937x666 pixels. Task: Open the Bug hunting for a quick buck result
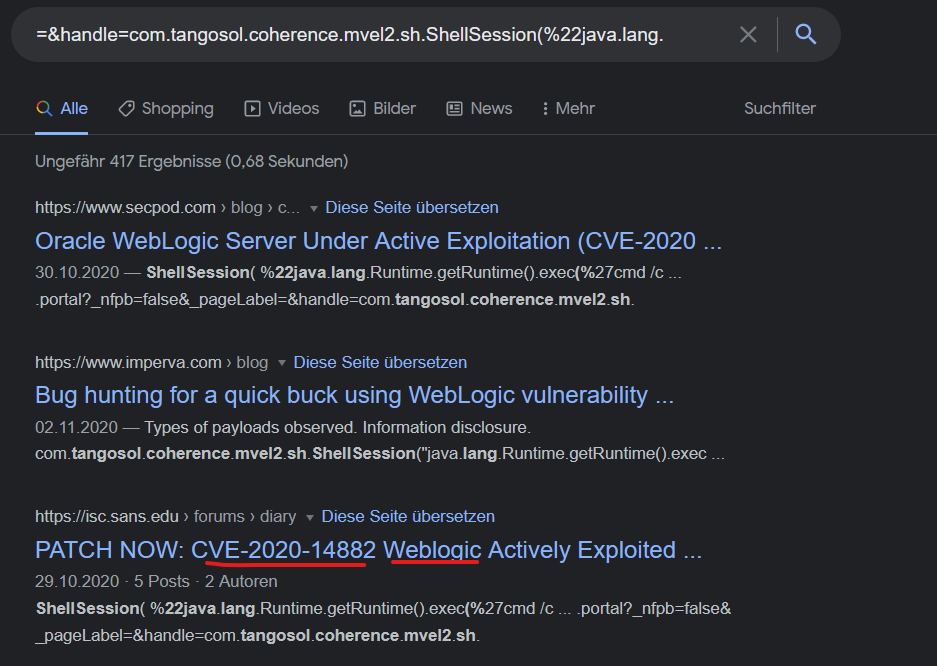click(x=354, y=395)
